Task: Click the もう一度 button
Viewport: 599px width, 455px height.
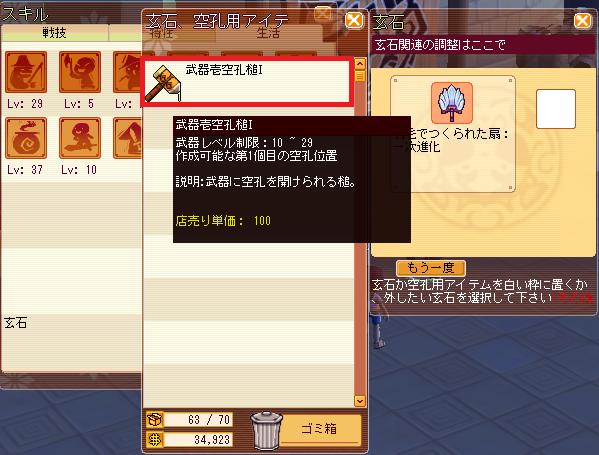Action: click(x=431, y=268)
